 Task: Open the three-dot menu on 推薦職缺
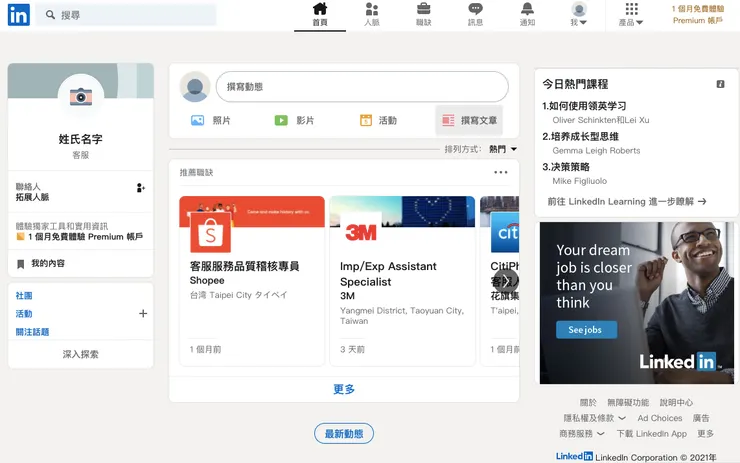click(501, 173)
